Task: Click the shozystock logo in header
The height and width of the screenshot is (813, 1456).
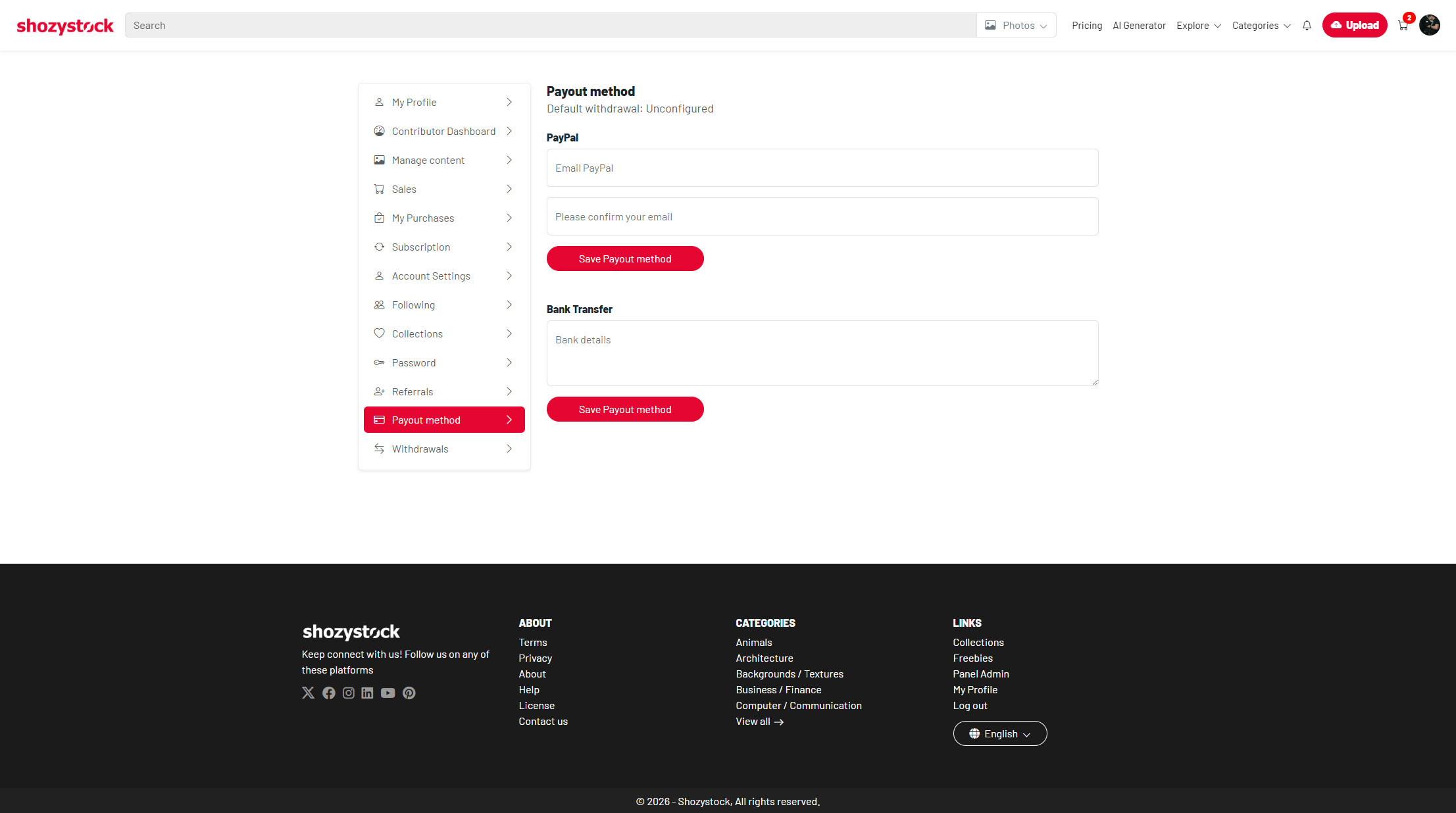Action: 64,26
